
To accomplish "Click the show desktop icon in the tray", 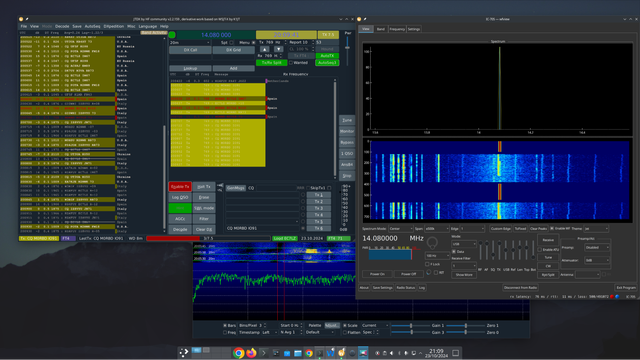I will tap(456, 353).
